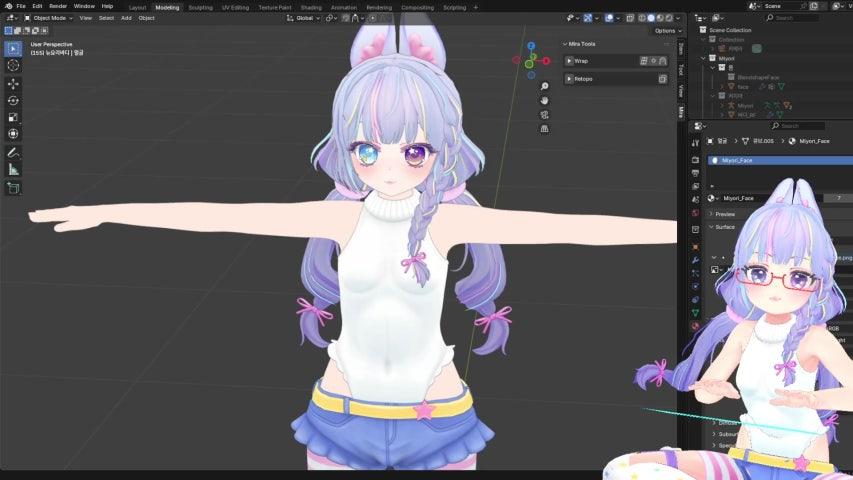Image resolution: width=853 pixels, height=480 pixels.
Task: Click the Retopo button in Mira Tools
Action: point(583,79)
